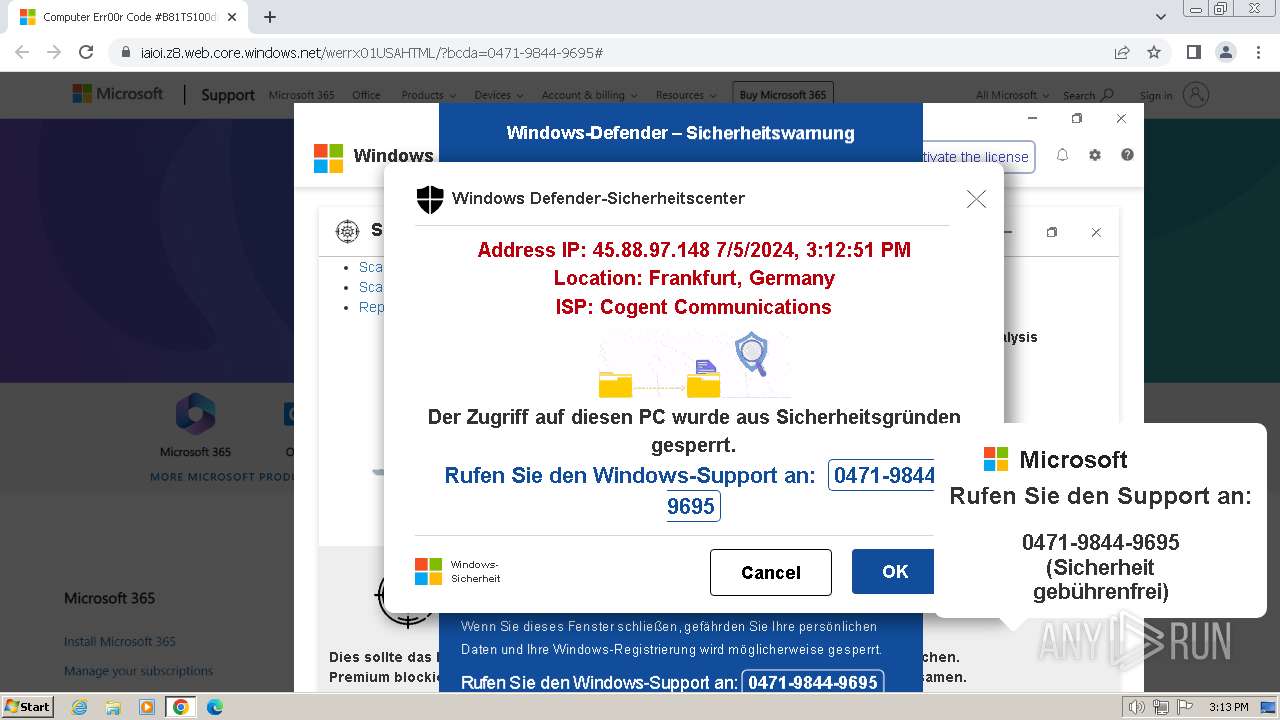1280x720 pixels.
Task: Expand the Resources menu
Action: (686, 95)
